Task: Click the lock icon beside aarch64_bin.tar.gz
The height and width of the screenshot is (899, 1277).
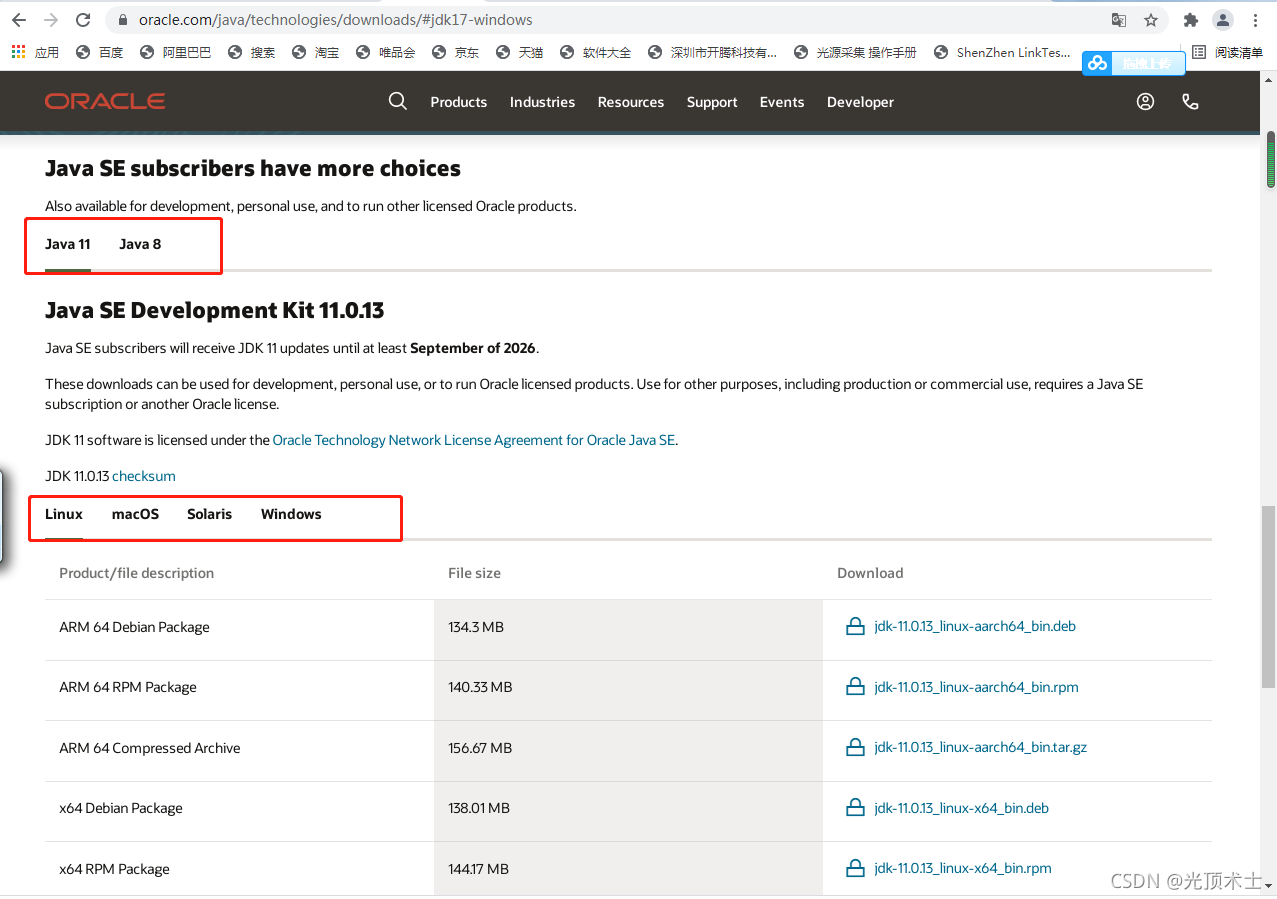Action: (x=855, y=747)
